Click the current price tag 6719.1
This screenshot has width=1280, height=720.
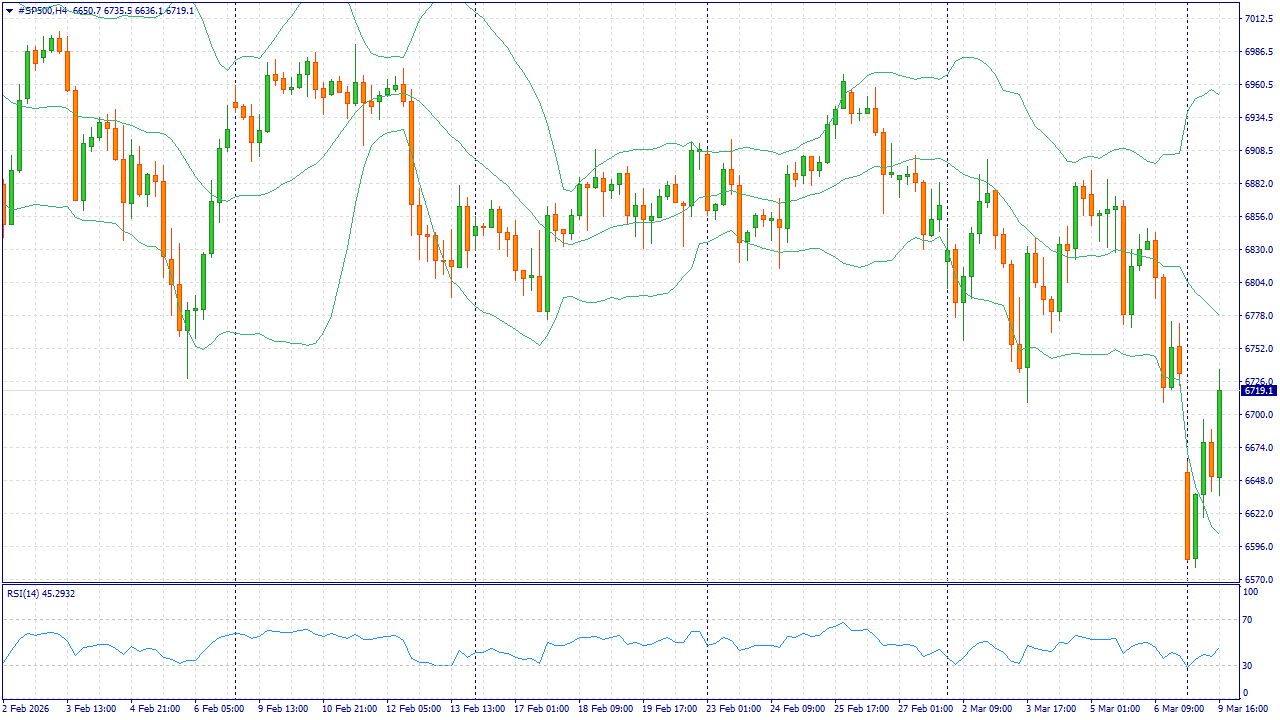(1258, 391)
